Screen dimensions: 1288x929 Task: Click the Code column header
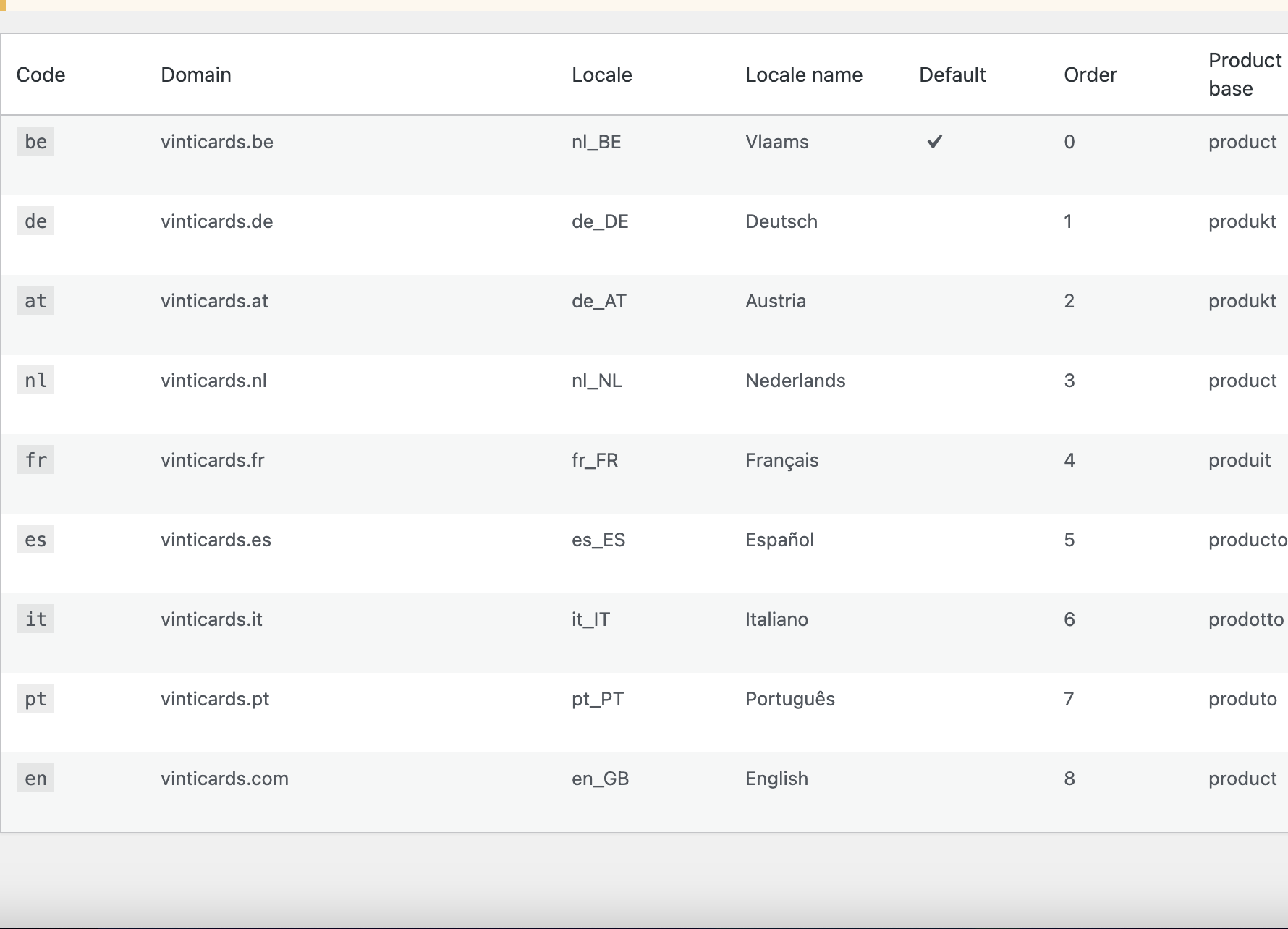[x=41, y=75]
